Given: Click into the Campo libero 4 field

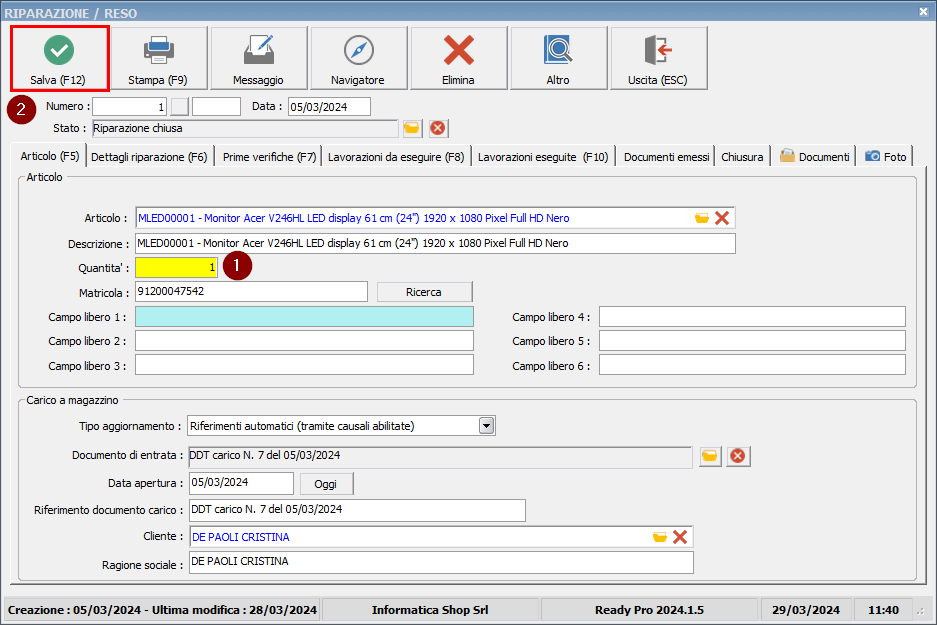Looking at the screenshot, I should tap(752, 317).
